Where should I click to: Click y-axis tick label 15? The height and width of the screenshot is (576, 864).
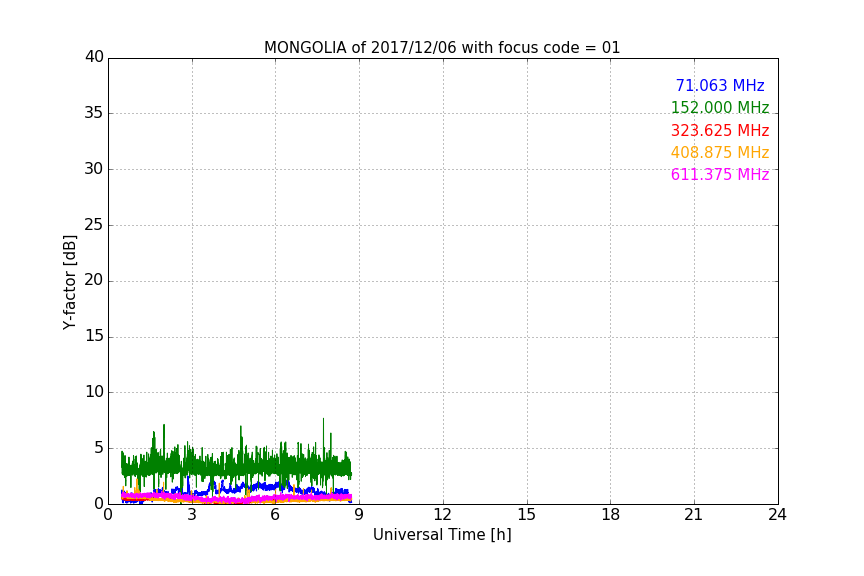[x=94, y=336]
